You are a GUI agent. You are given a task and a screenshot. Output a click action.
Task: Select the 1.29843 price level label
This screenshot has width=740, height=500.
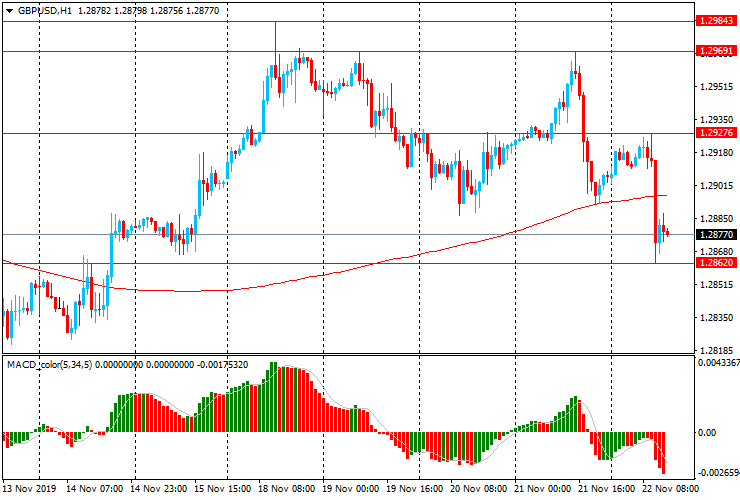(716, 21)
